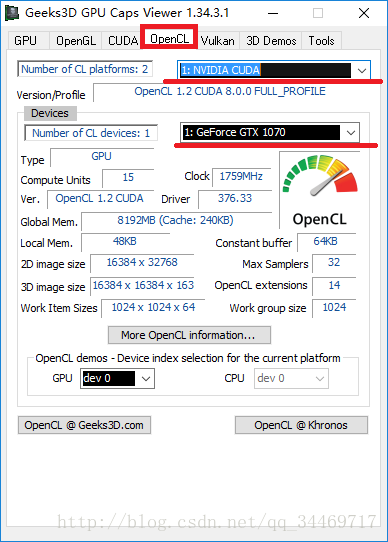Click the Number of CL platforms field

point(85,69)
